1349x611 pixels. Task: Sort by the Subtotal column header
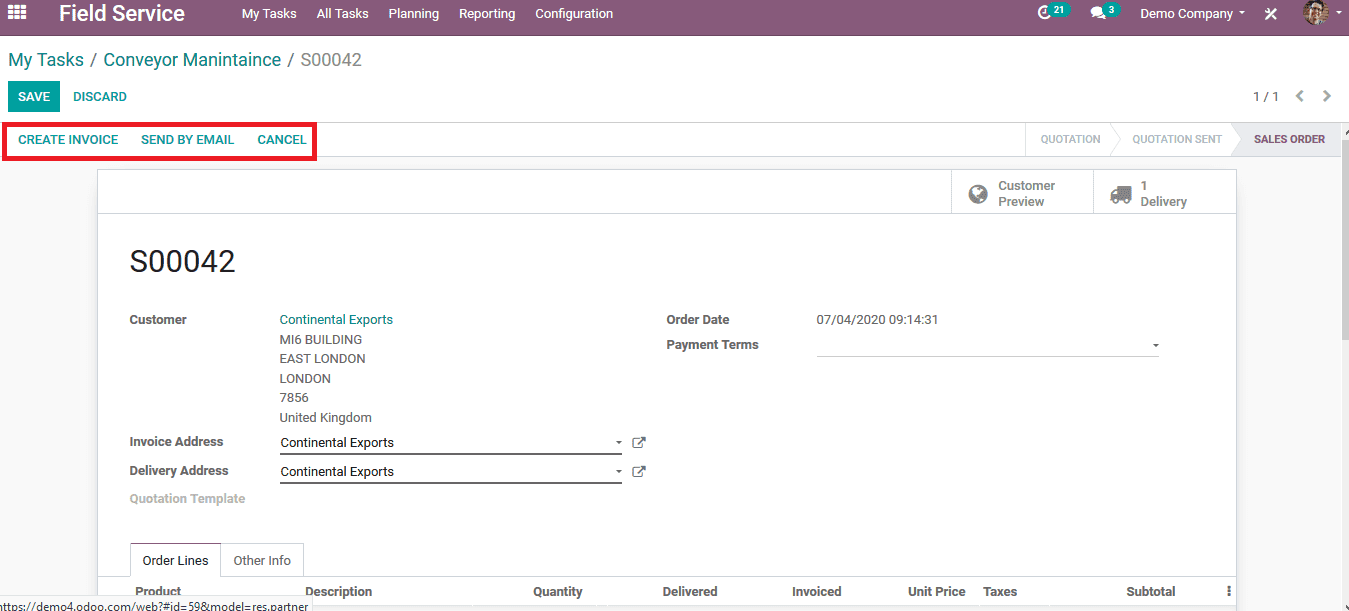(1151, 592)
